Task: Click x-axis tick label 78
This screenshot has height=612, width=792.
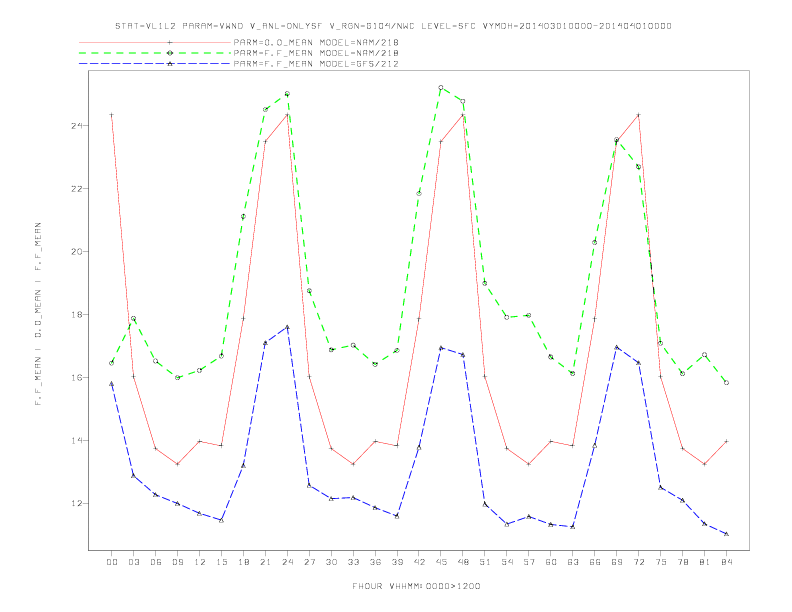Action: click(683, 562)
